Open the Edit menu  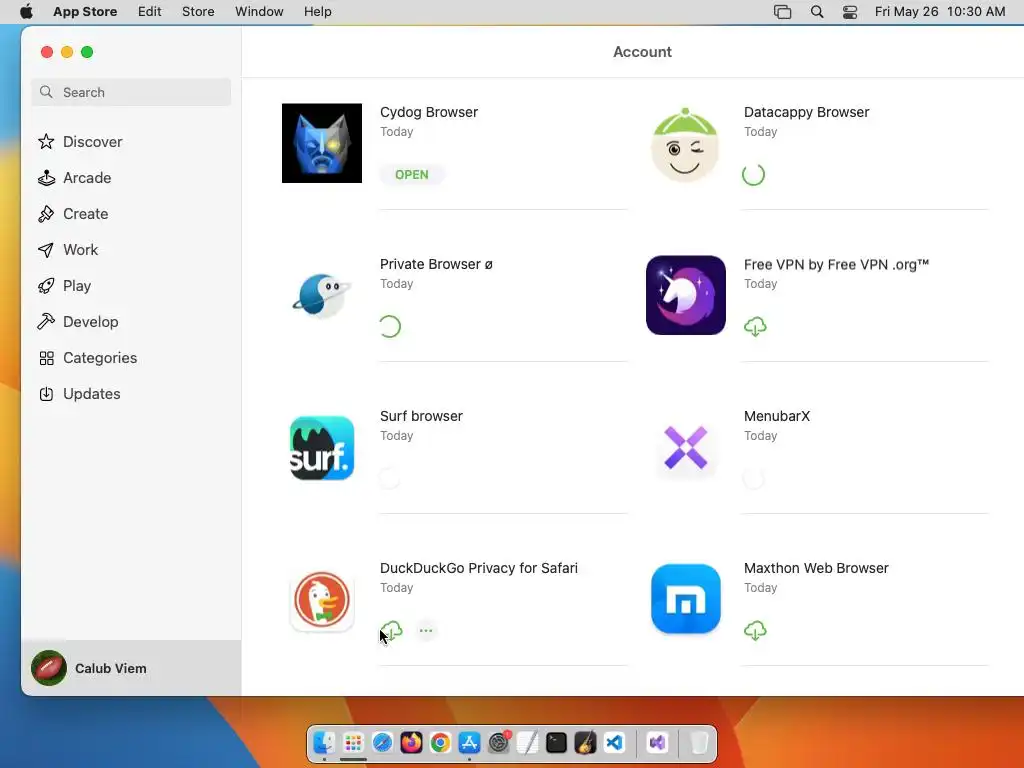150,12
